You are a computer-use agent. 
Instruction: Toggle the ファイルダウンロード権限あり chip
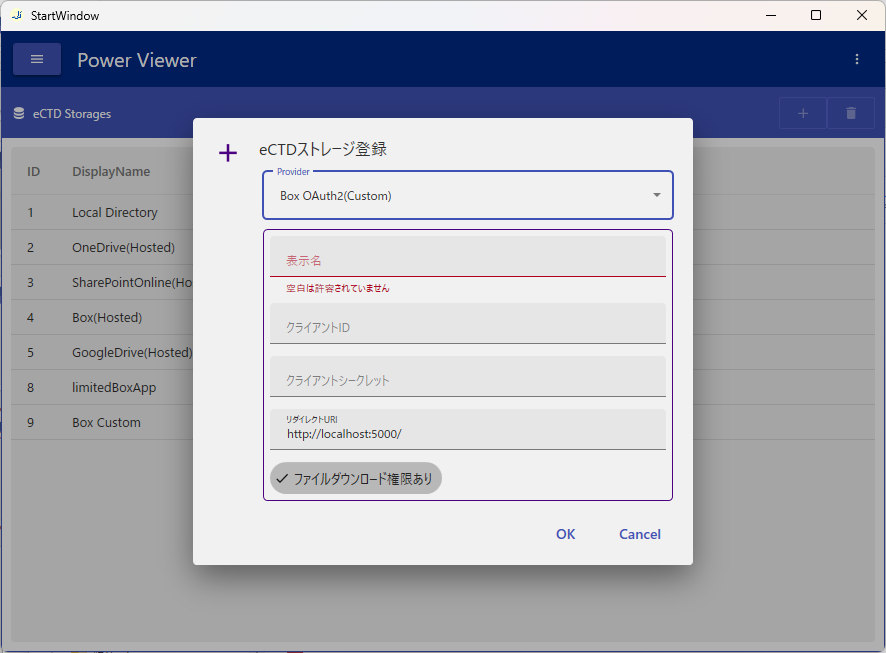coord(355,479)
